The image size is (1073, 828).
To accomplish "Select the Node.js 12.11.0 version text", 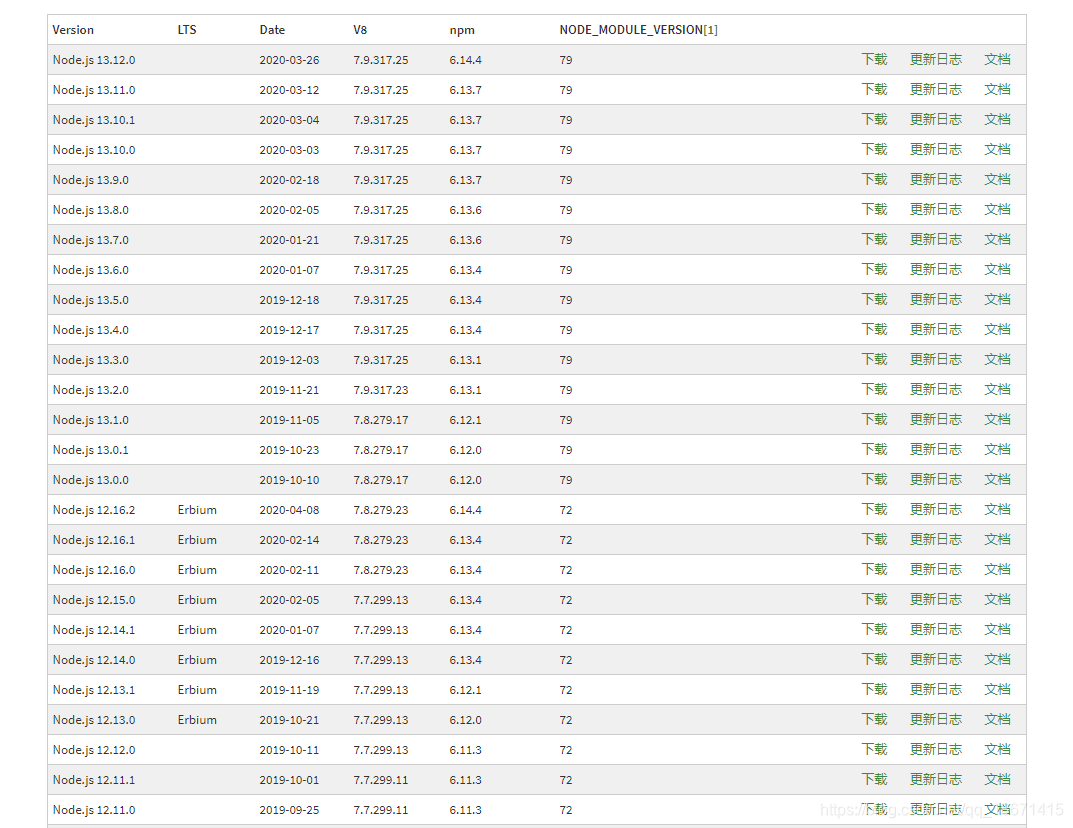I will 94,810.
